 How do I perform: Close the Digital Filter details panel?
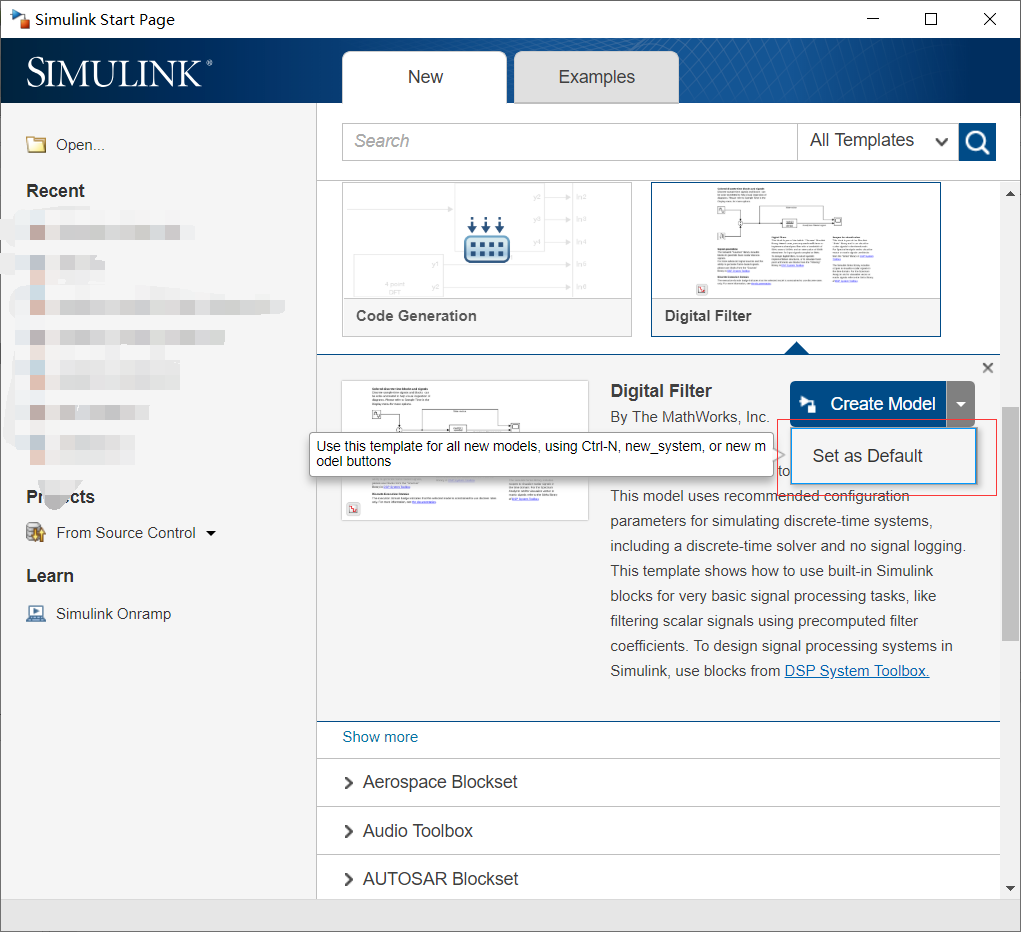click(987, 367)
